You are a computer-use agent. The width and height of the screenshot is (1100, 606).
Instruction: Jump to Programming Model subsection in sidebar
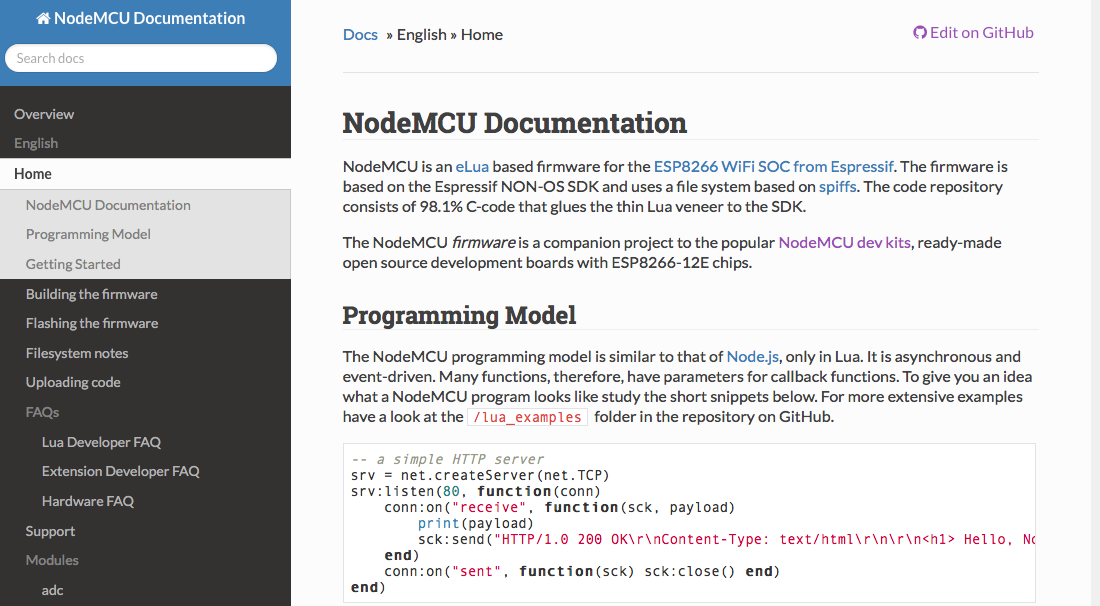(x=88, y=234)
